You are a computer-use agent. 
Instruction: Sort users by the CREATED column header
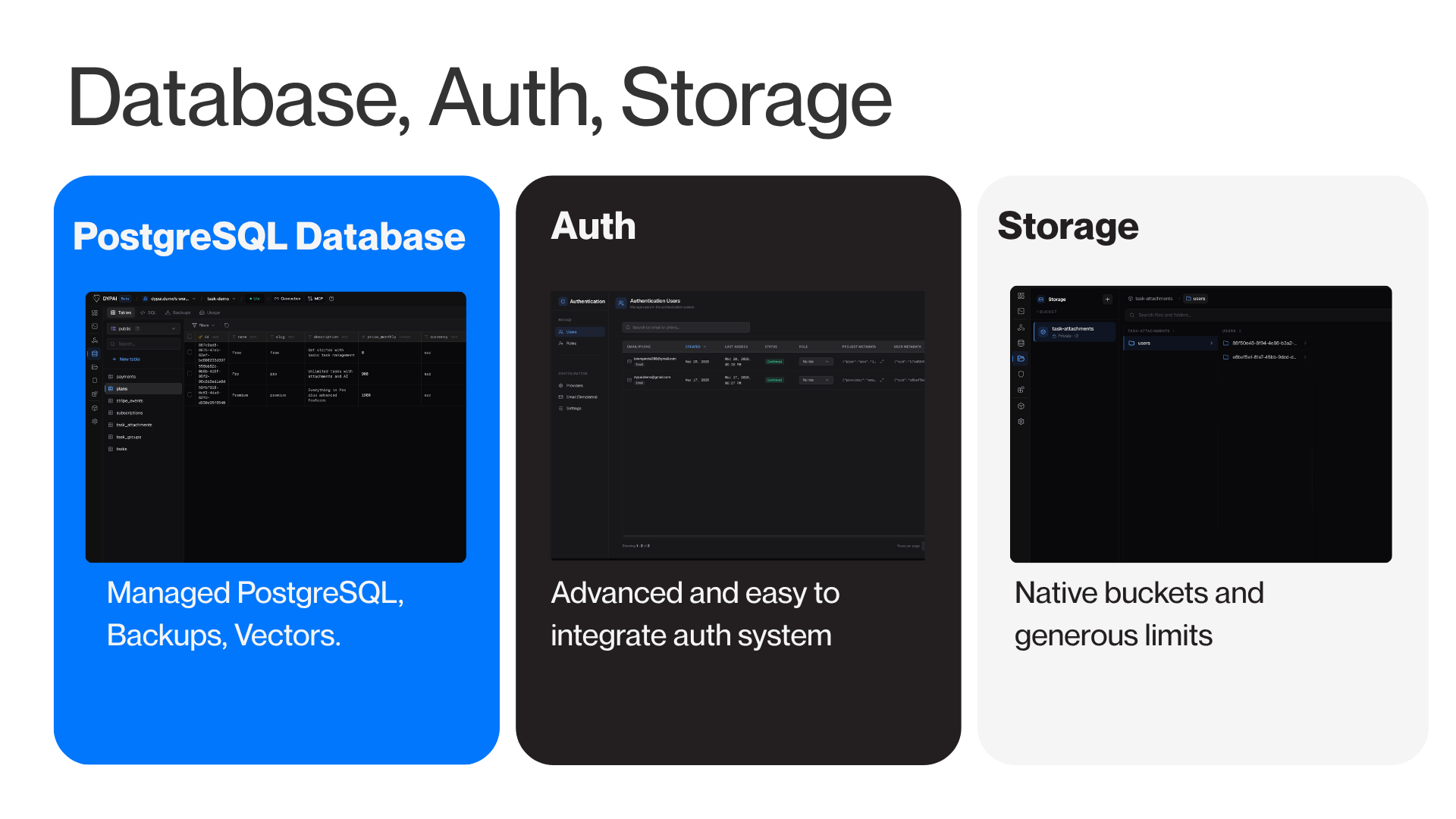(695, 347)
